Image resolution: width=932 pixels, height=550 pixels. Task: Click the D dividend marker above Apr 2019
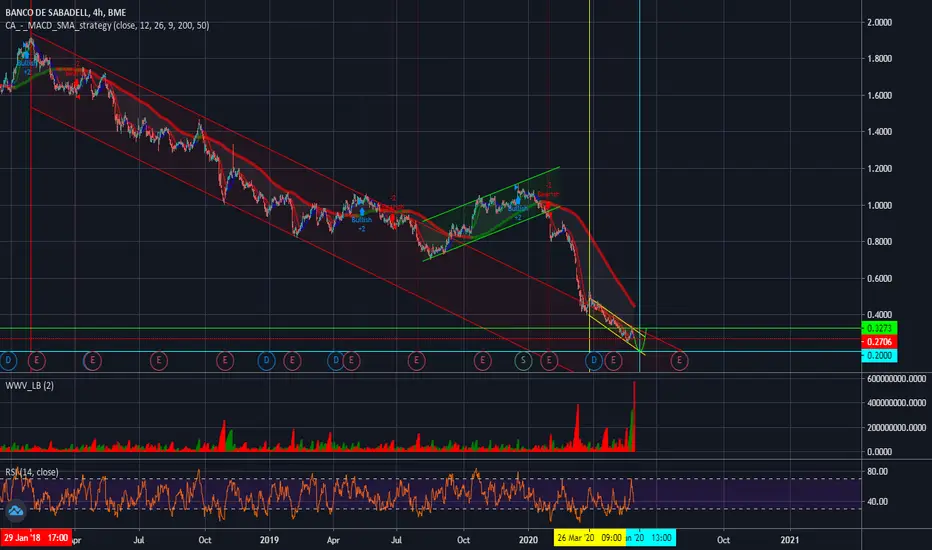coord(336,360)
